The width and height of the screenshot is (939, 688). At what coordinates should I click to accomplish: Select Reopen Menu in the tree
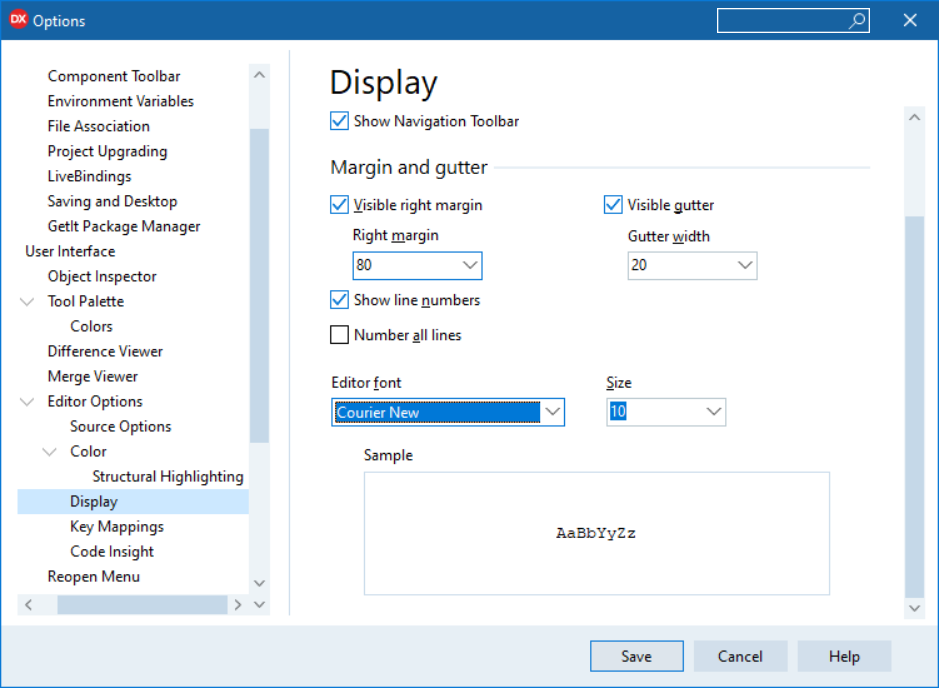pyautogui.click(x=94, y=577)
